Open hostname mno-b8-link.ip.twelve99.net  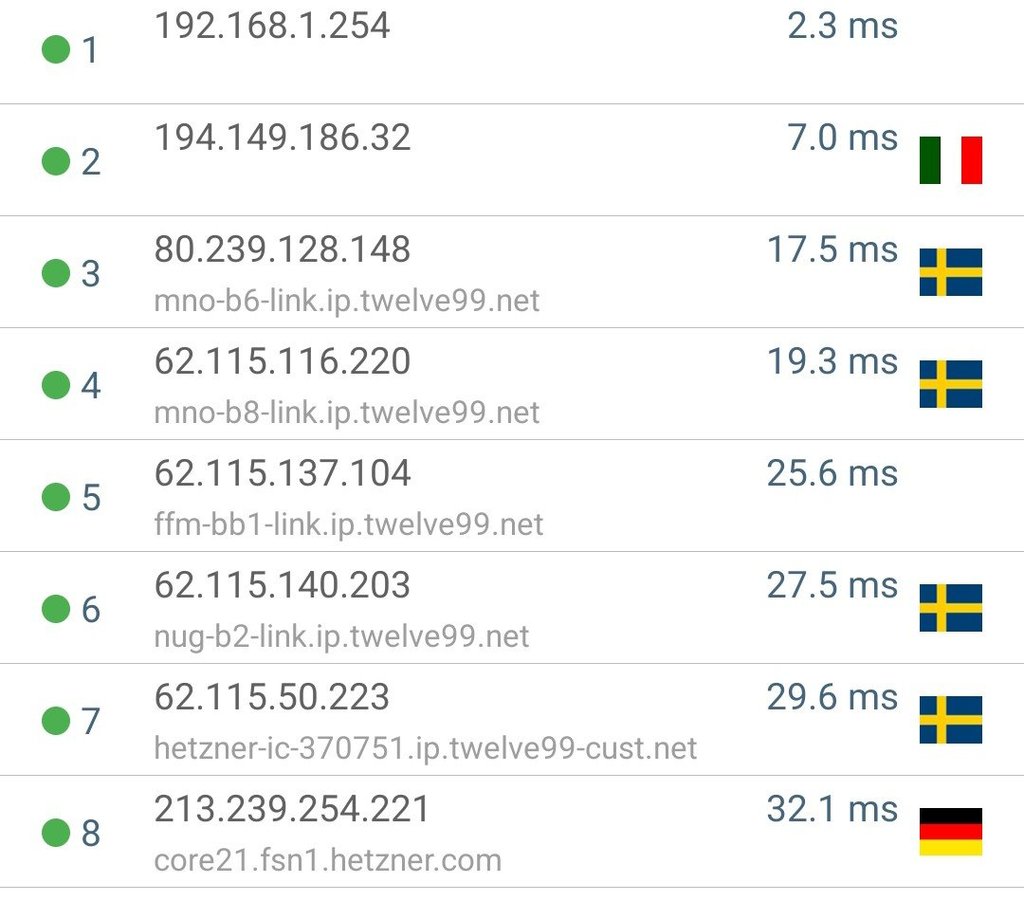(x=347, y=413)
